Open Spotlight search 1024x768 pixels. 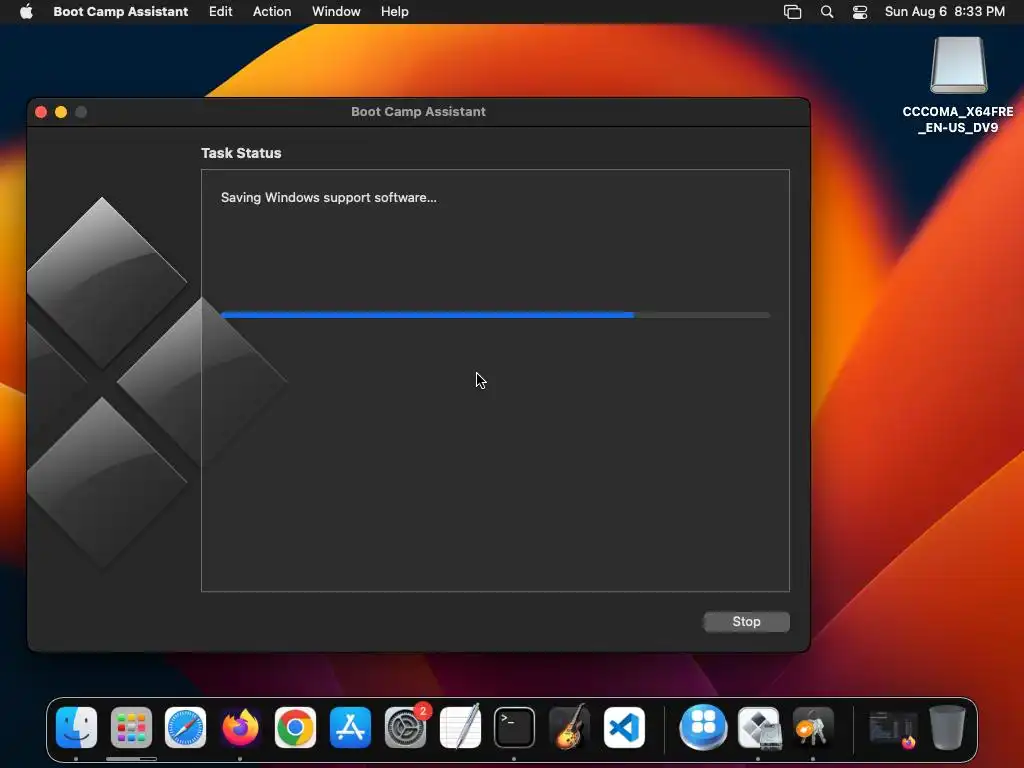[x=827, y=12]
